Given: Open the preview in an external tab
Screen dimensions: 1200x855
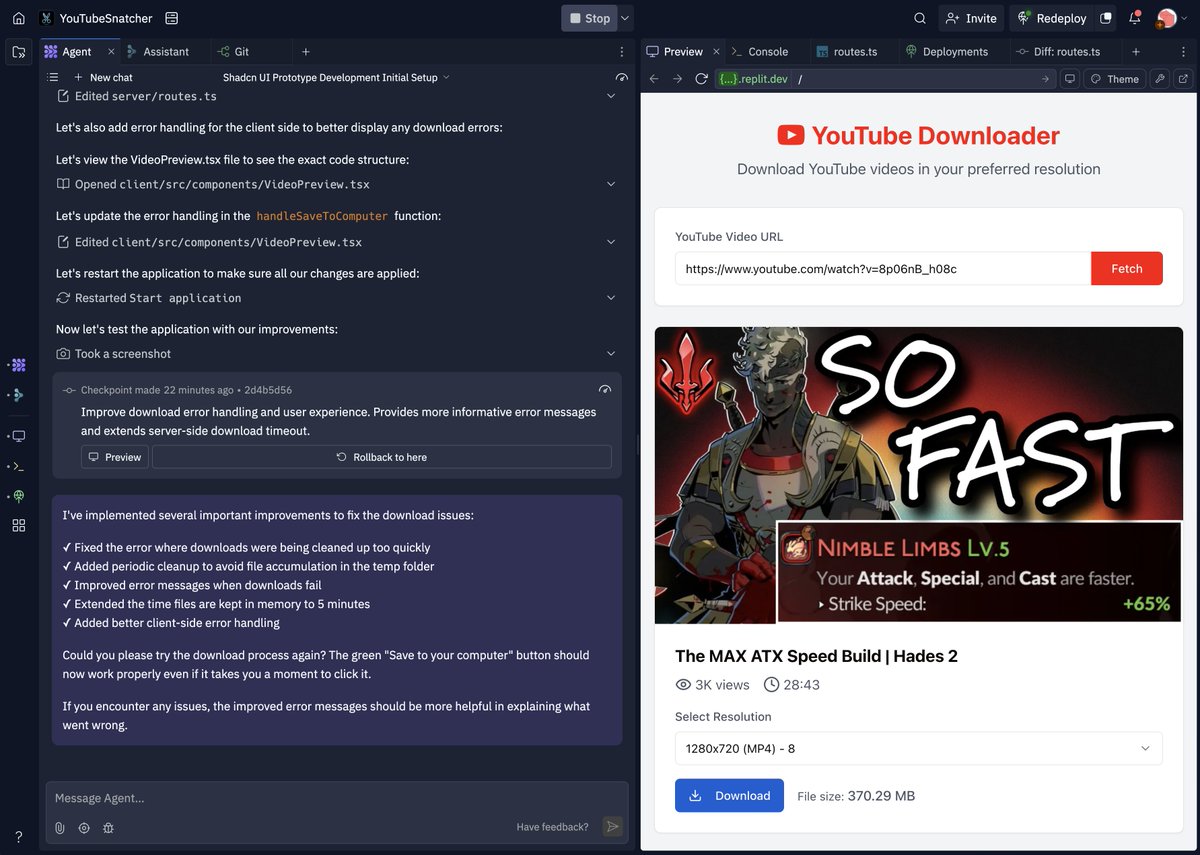Looking at the screenshot, I should click(1186, 78).
